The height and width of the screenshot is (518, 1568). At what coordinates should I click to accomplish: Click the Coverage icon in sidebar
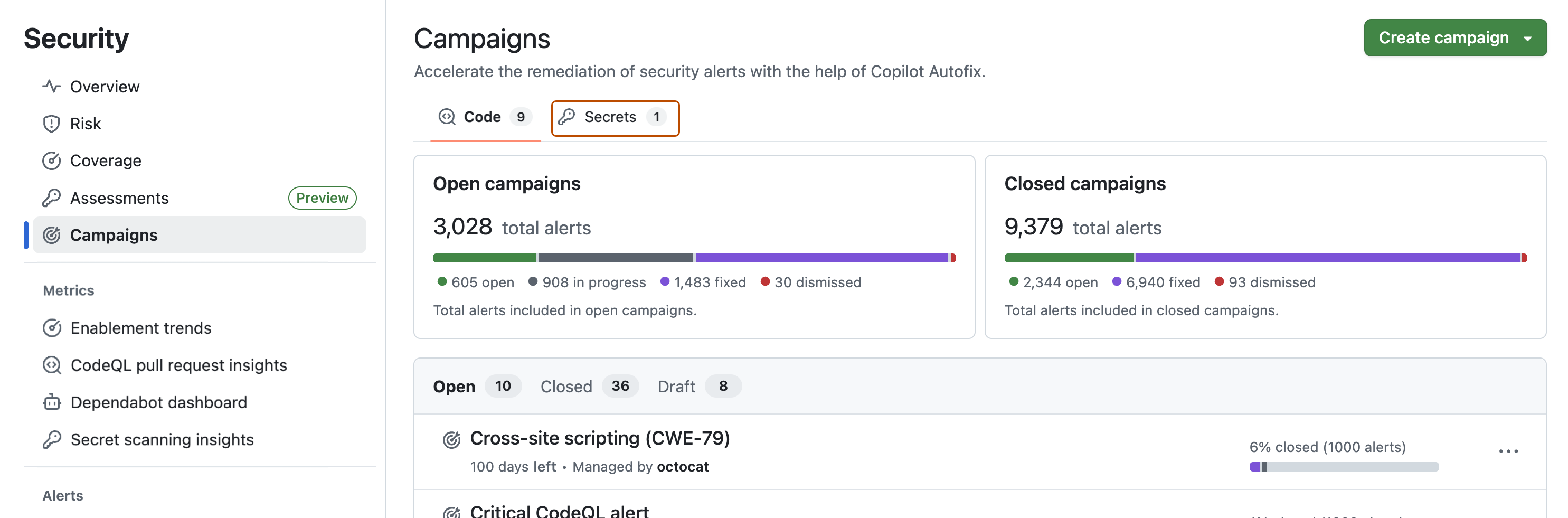coord(52,161)
